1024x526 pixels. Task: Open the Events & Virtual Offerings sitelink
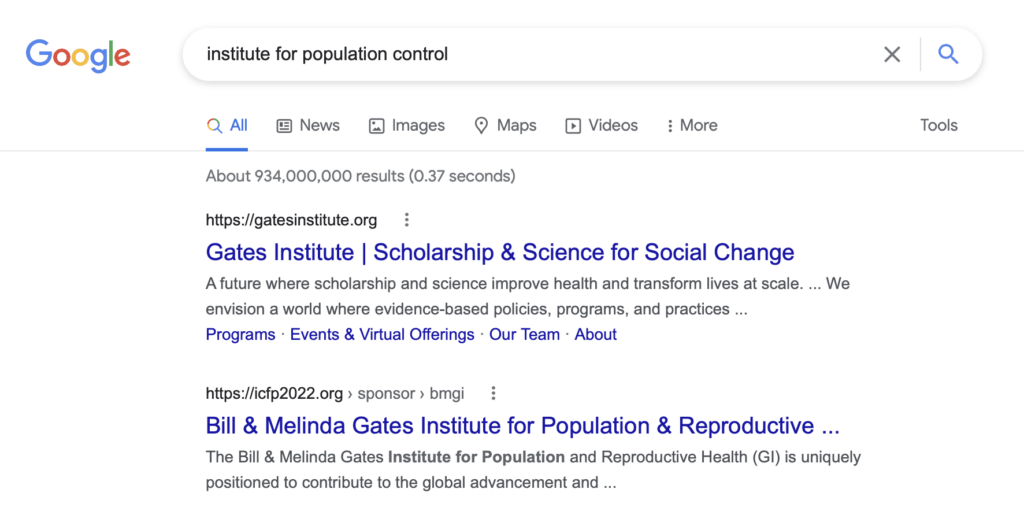pos(382,335)
